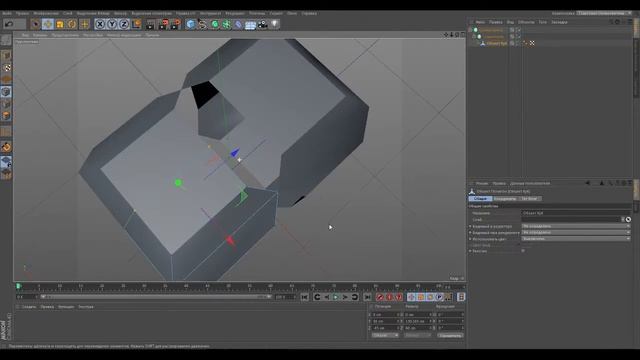This screenshot has width=640, height=360.
Task: Click the green Array modeling icon
Action: click(227, 24)
